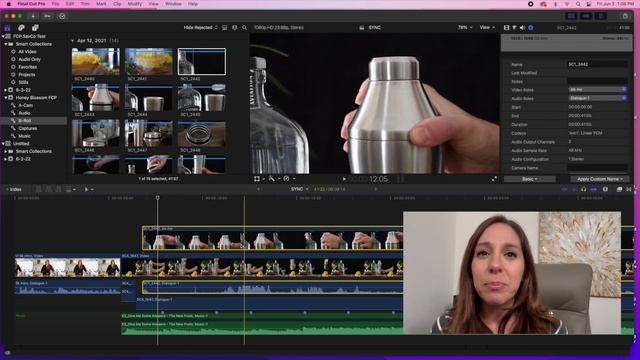Open the Transitions browser icon
Image resolution: width=640 pixels, height=360 pixels.
click(x=629, y=189)
